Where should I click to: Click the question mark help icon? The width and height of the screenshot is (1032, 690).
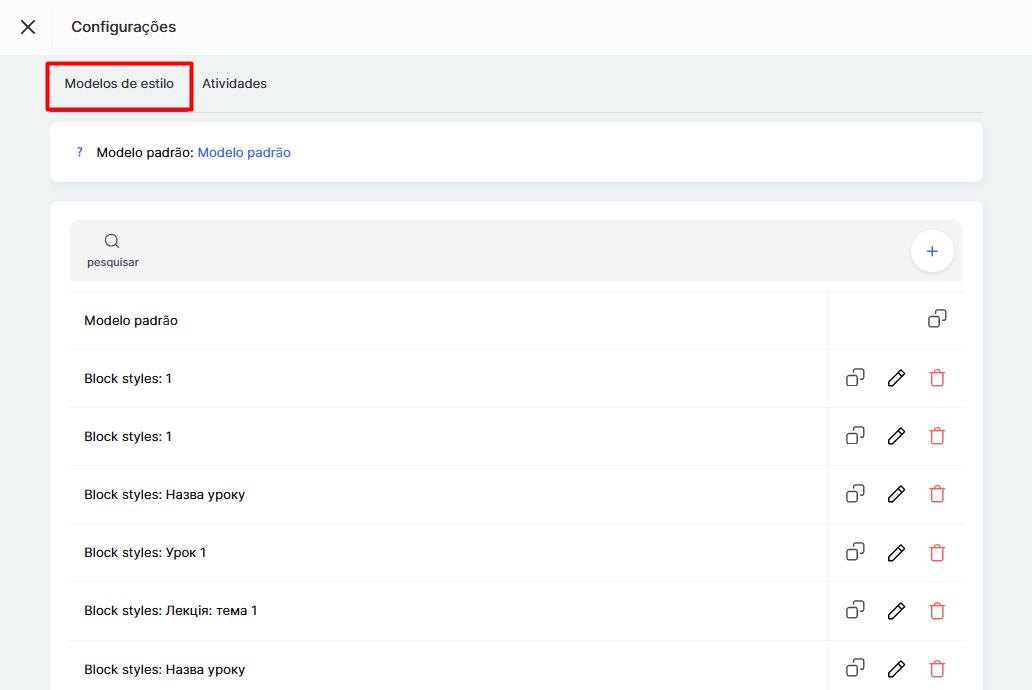80,153
